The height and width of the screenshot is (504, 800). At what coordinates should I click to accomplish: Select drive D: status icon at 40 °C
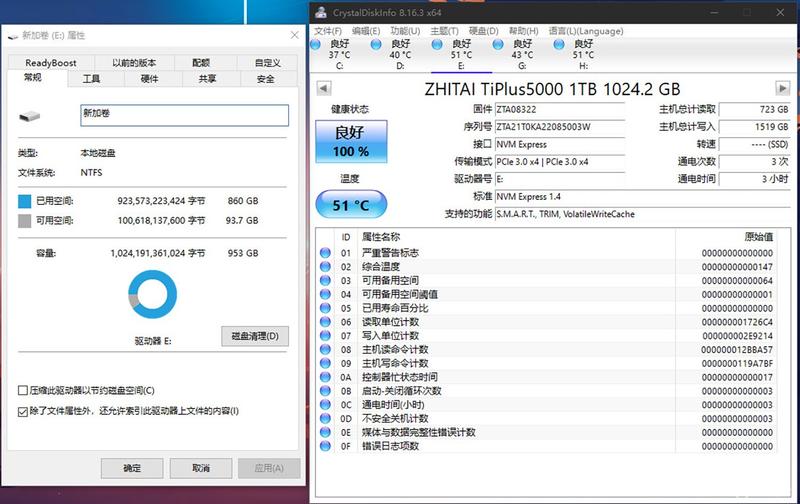376,44
